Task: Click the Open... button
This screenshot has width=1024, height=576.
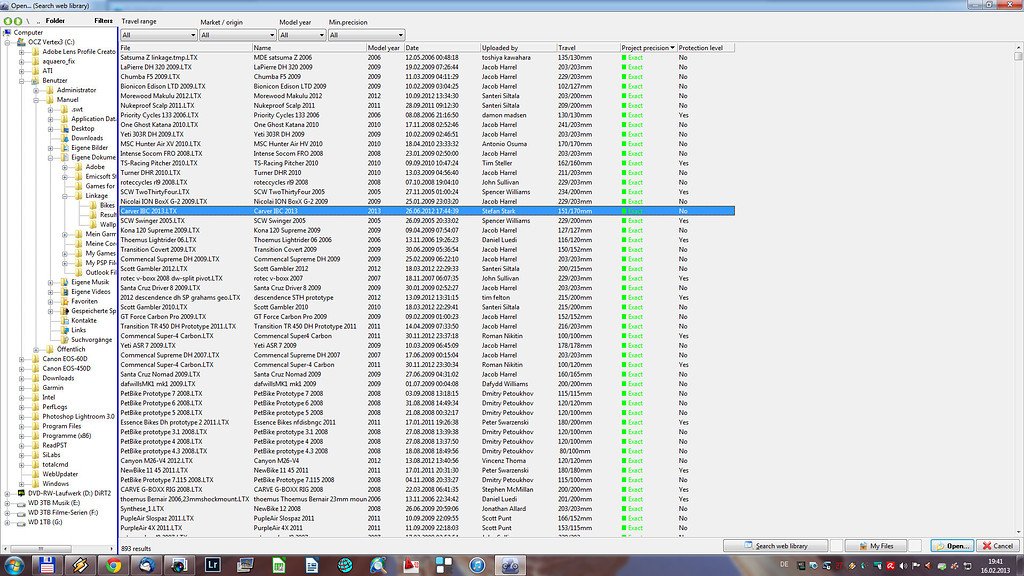Action: point(952,546)
